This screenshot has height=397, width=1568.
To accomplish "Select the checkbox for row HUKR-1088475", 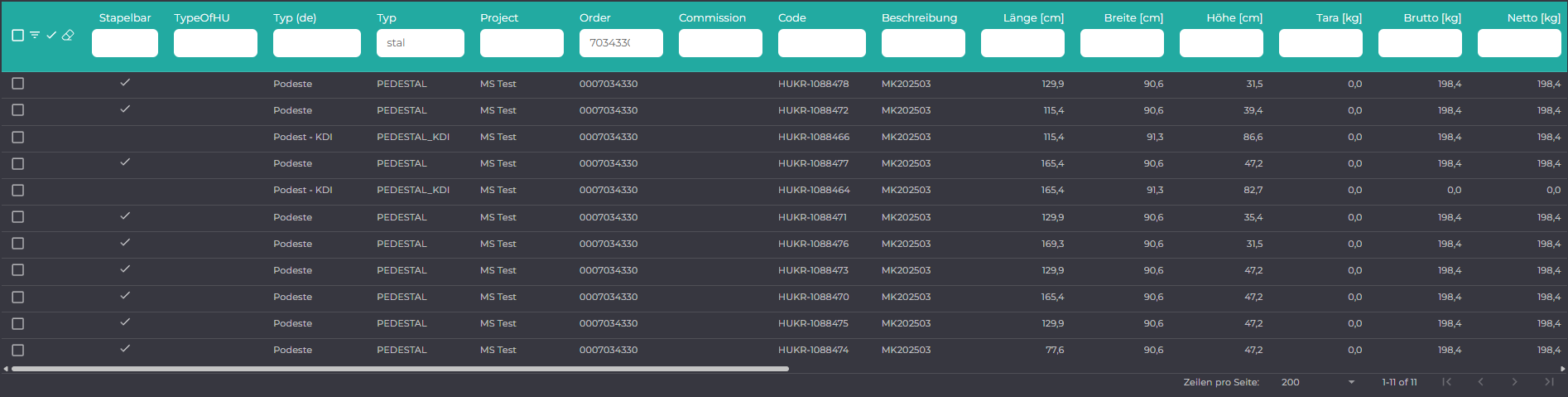I will (x=18, y=323).
